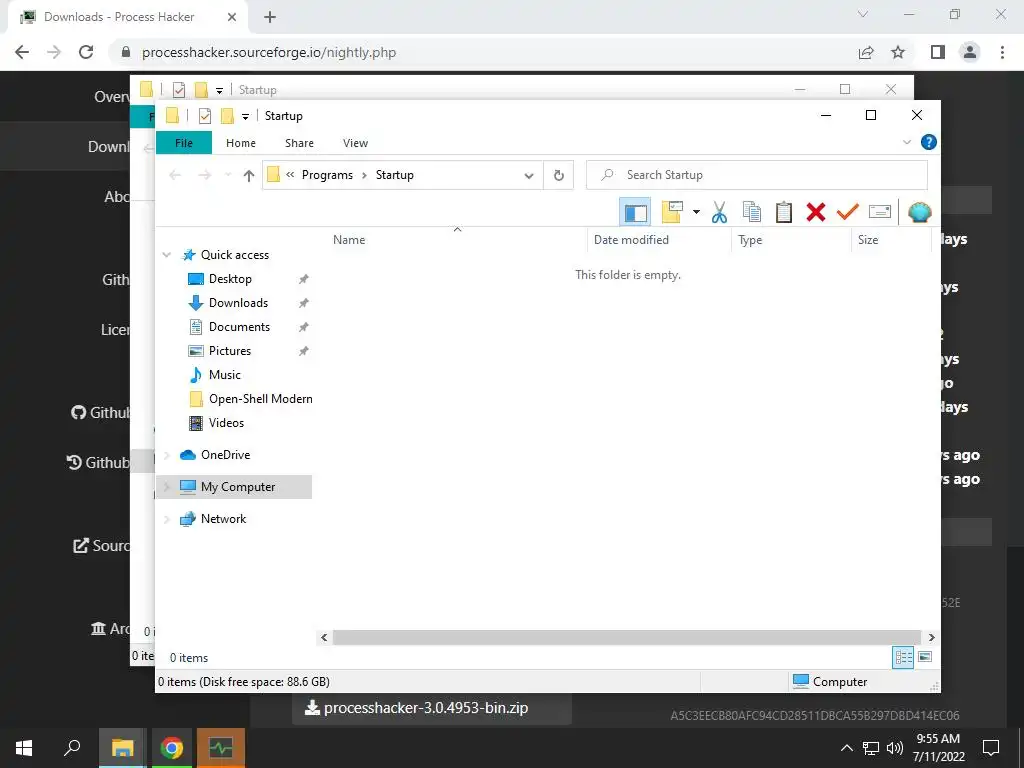Select Desktop in Quick access
The width and height of the screenshot is (1024, 768).
click(230, 279)
